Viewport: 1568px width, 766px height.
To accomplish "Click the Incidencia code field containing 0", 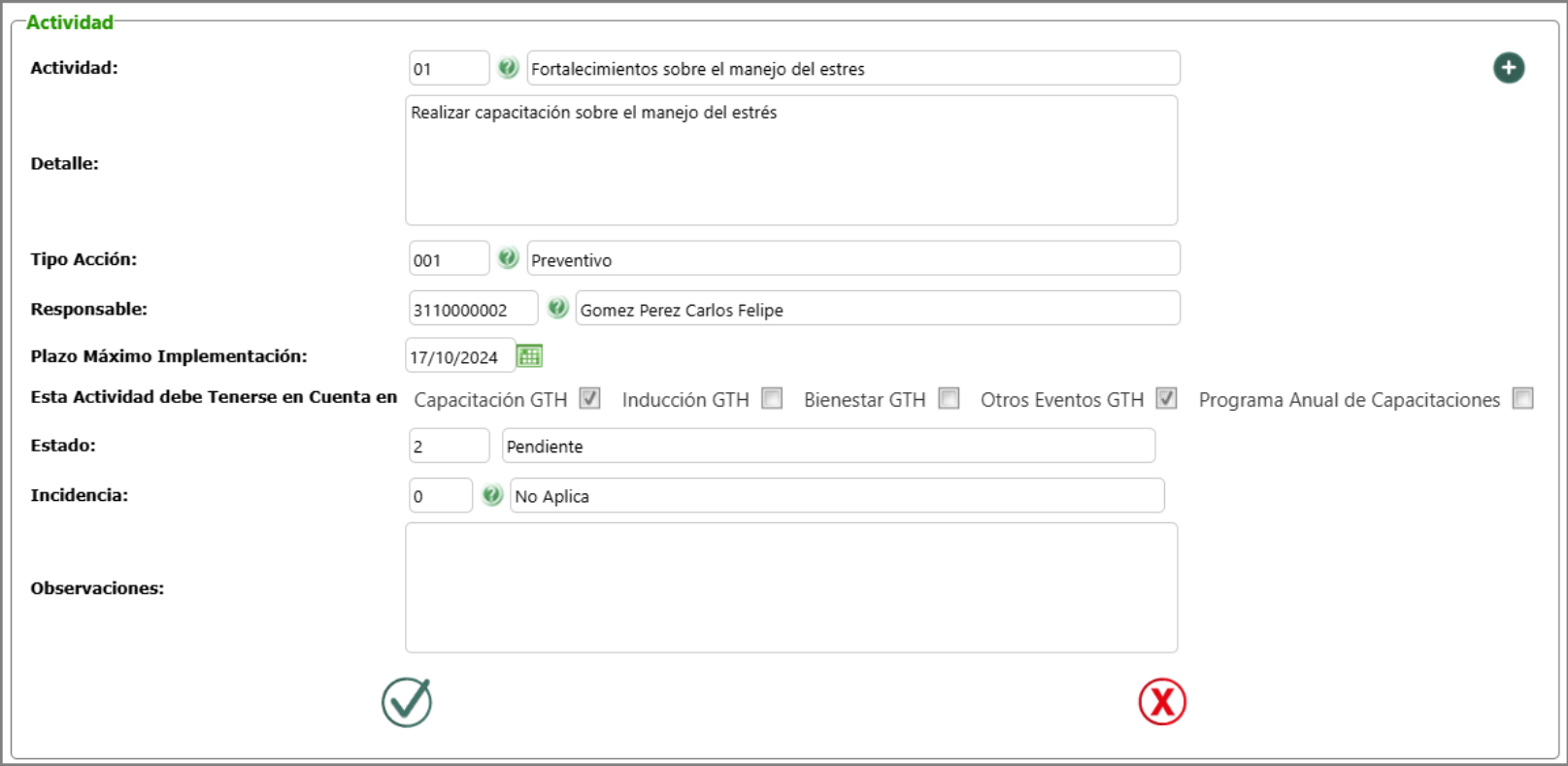I will pos(441,495).
